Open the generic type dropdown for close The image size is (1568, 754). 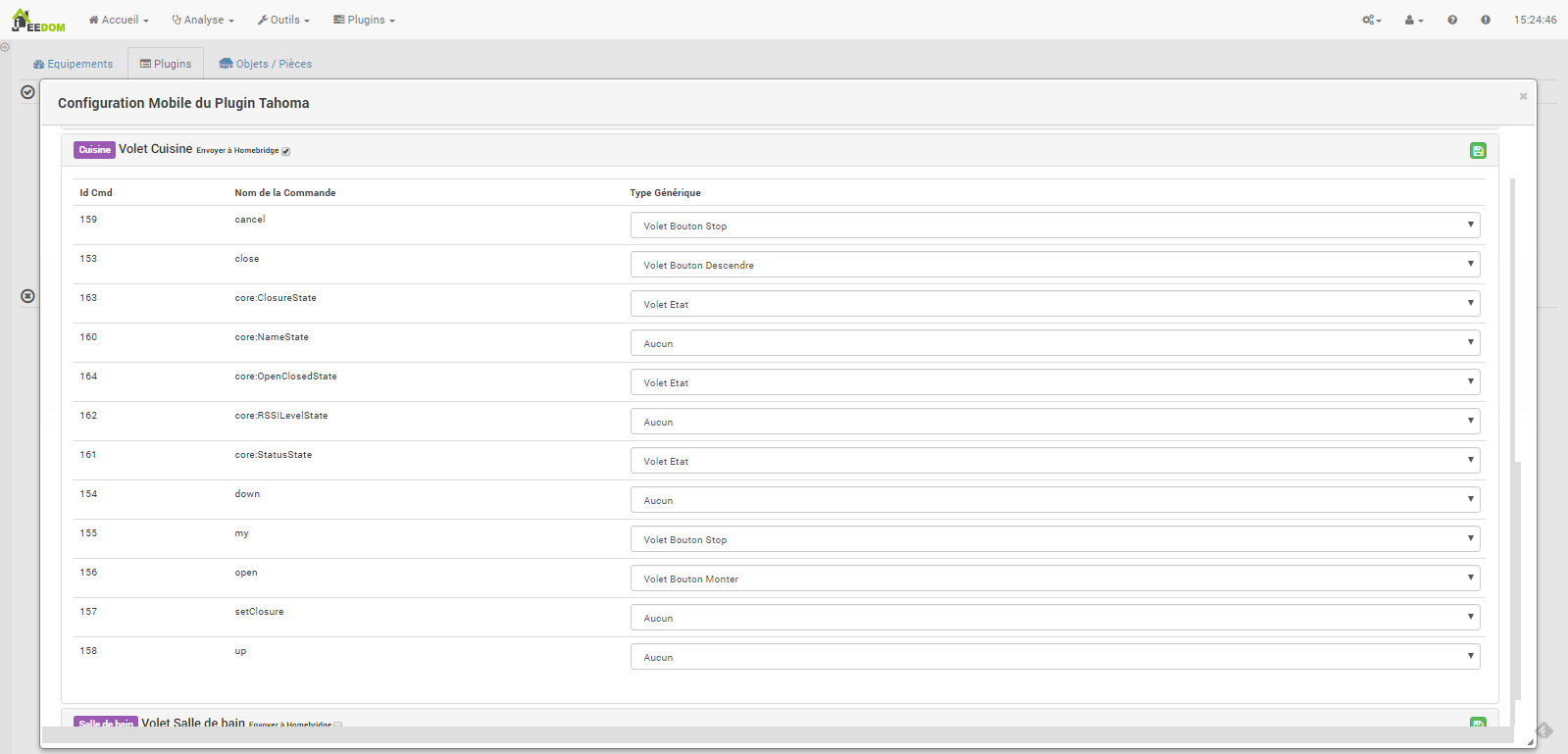(1055, 265)
